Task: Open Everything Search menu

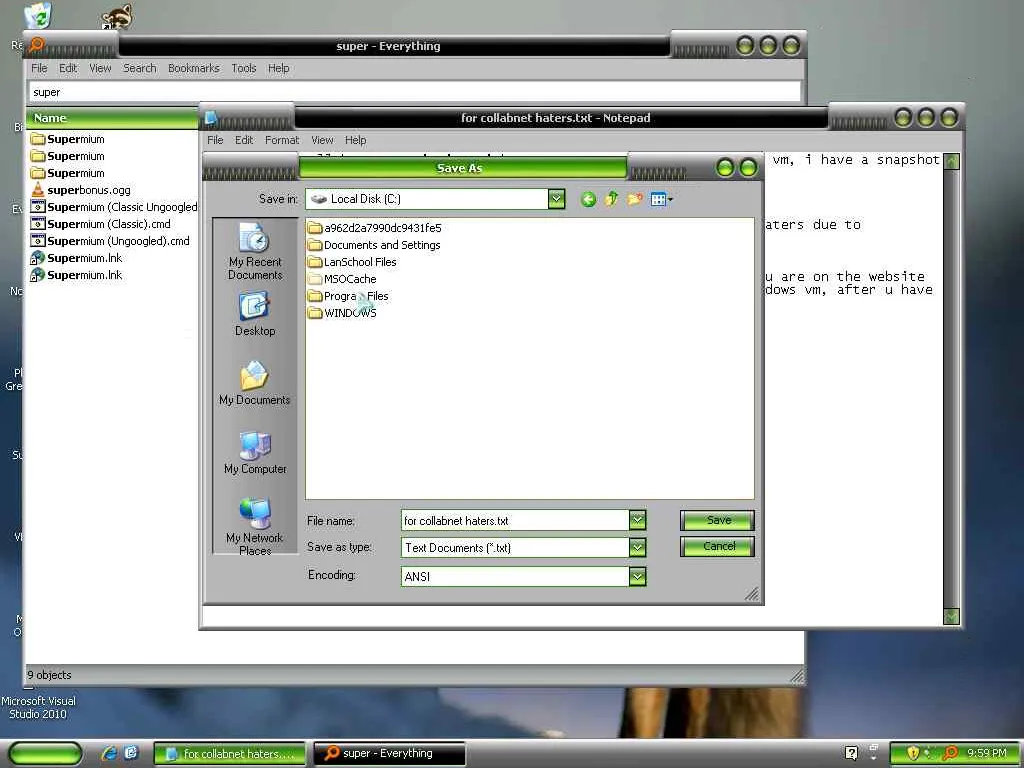Action: tap(140, 68)
